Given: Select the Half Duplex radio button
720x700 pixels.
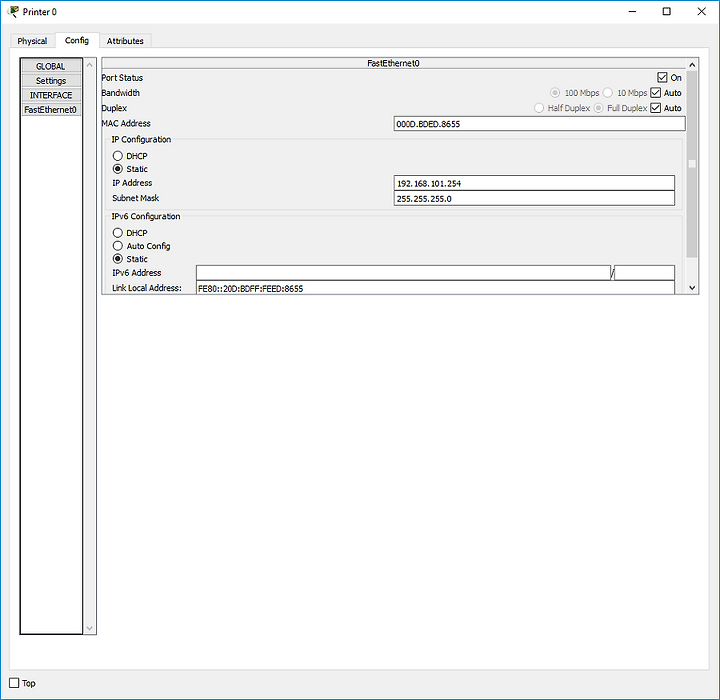Looking at the screenshot, I should (539, 108).
